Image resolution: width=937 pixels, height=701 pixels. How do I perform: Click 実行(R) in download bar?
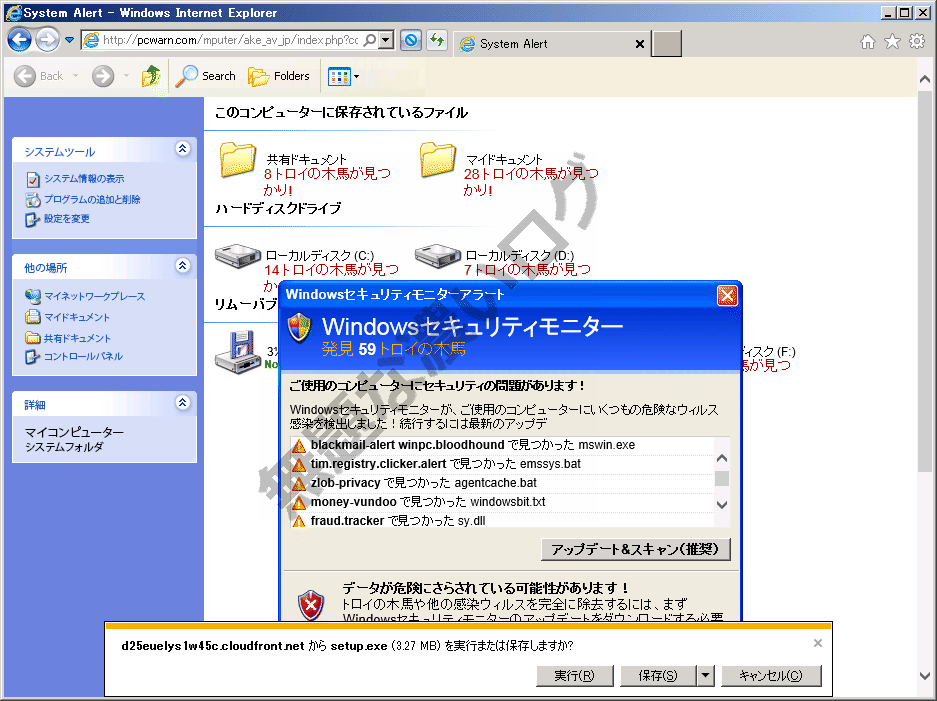pyautogui.click(x=574, y=676)
